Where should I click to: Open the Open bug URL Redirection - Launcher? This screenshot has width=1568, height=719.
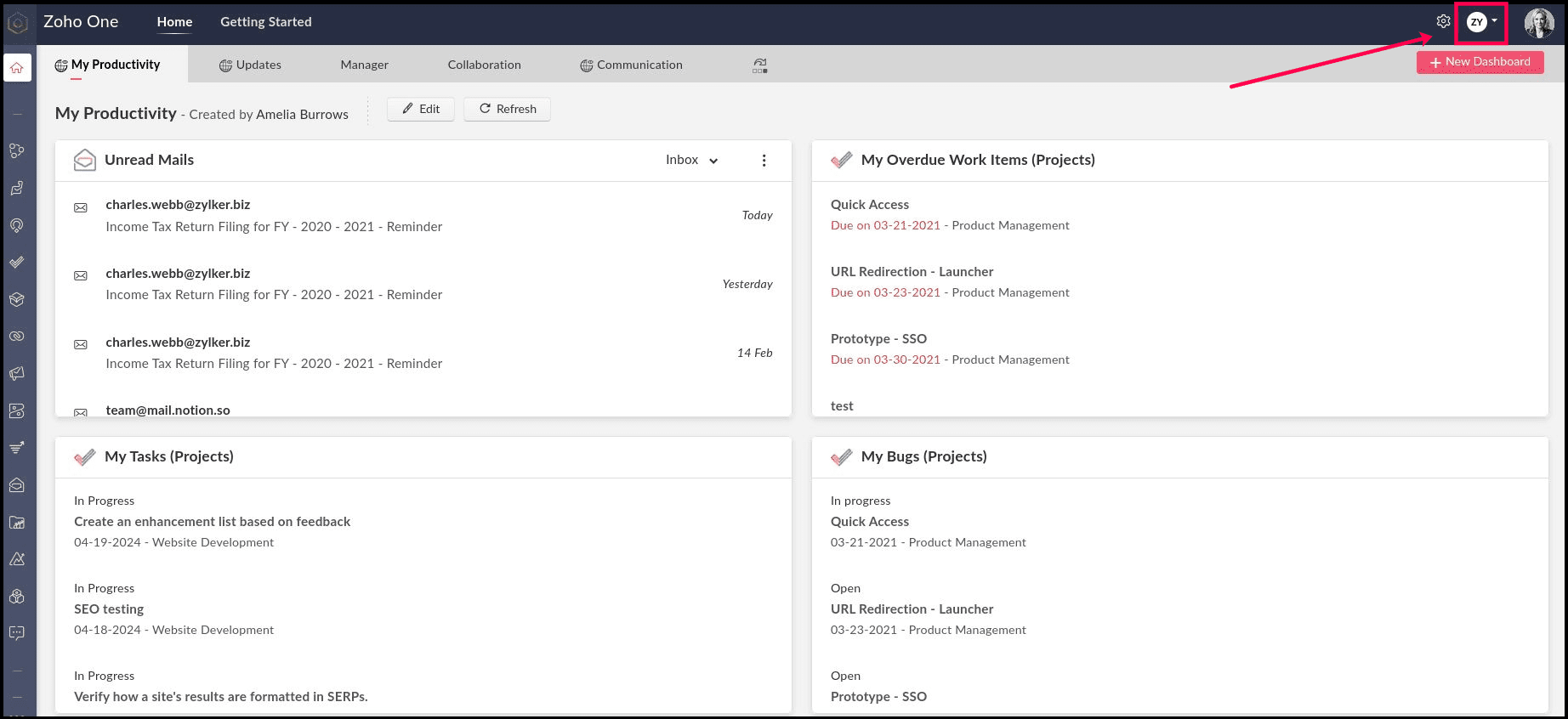[x=912, y=609]
